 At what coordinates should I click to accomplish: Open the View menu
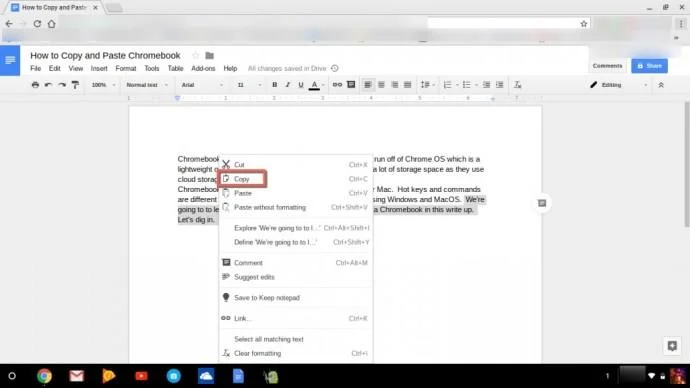coord(76,69)
